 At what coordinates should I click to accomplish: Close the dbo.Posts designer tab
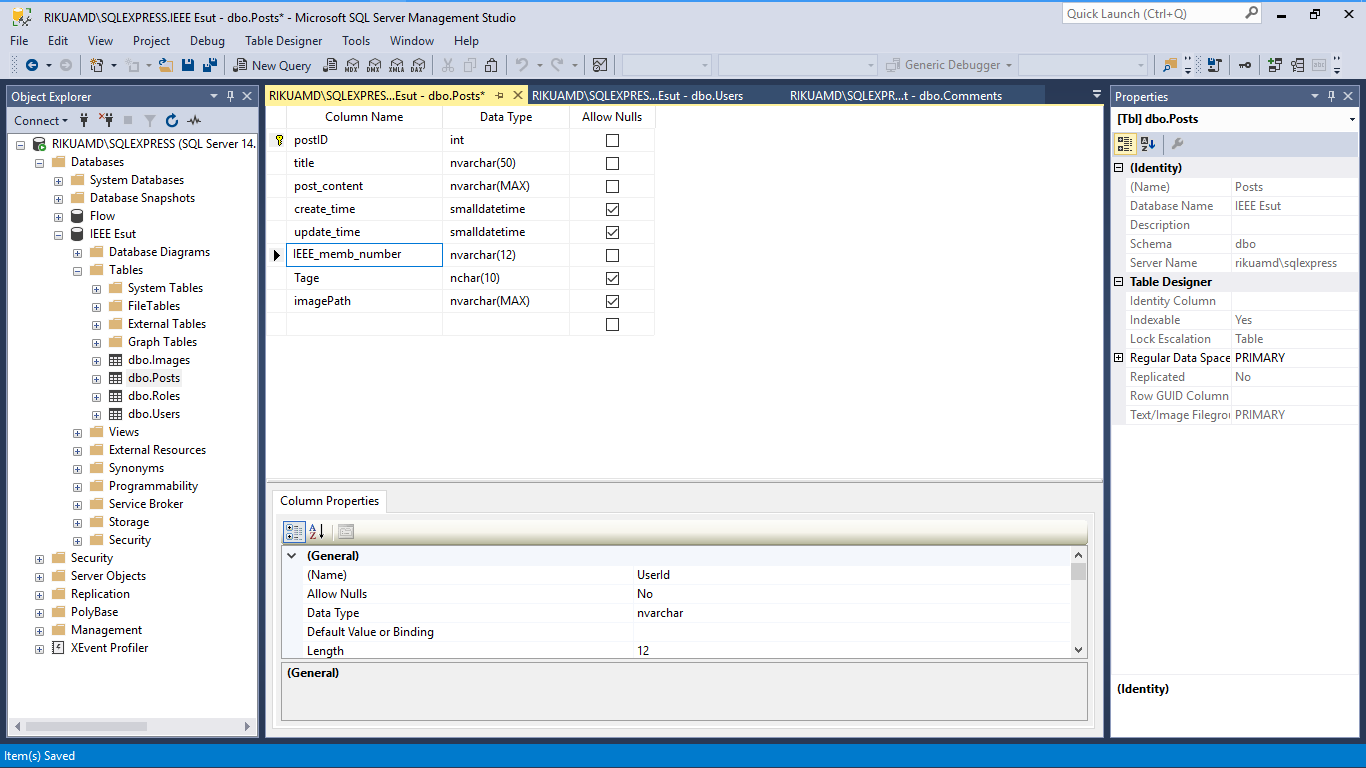coord(518,96)
